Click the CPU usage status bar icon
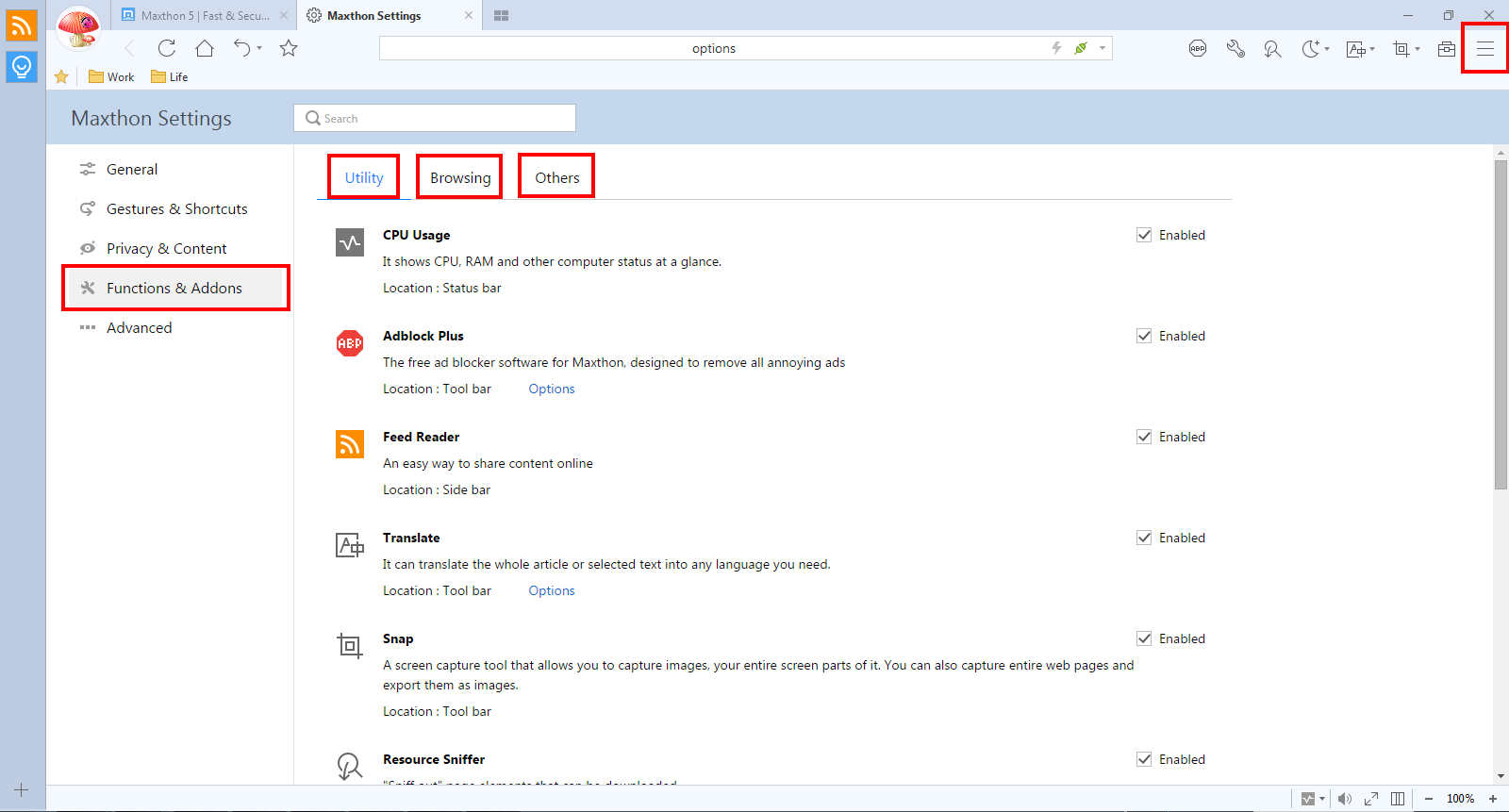 pyautogui.click(x=1308, y=799)
